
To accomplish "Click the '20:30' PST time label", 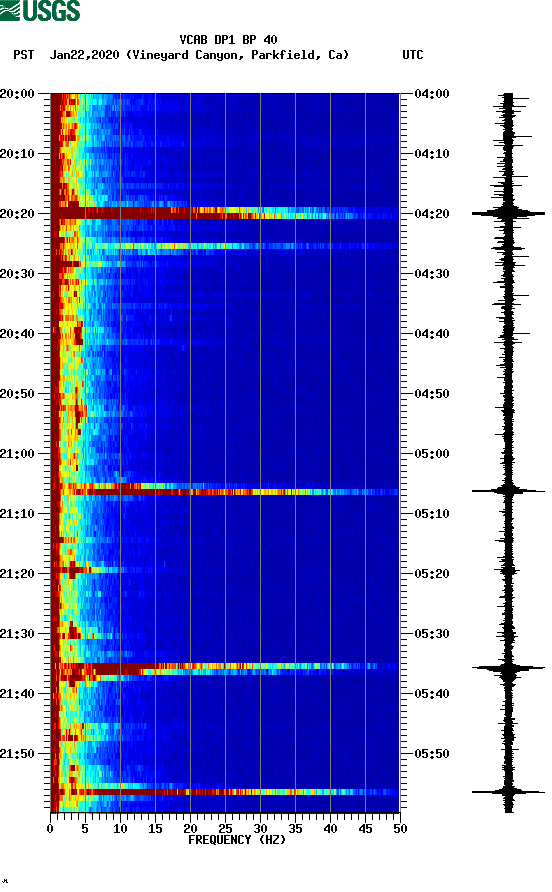I will coord(18,274).
